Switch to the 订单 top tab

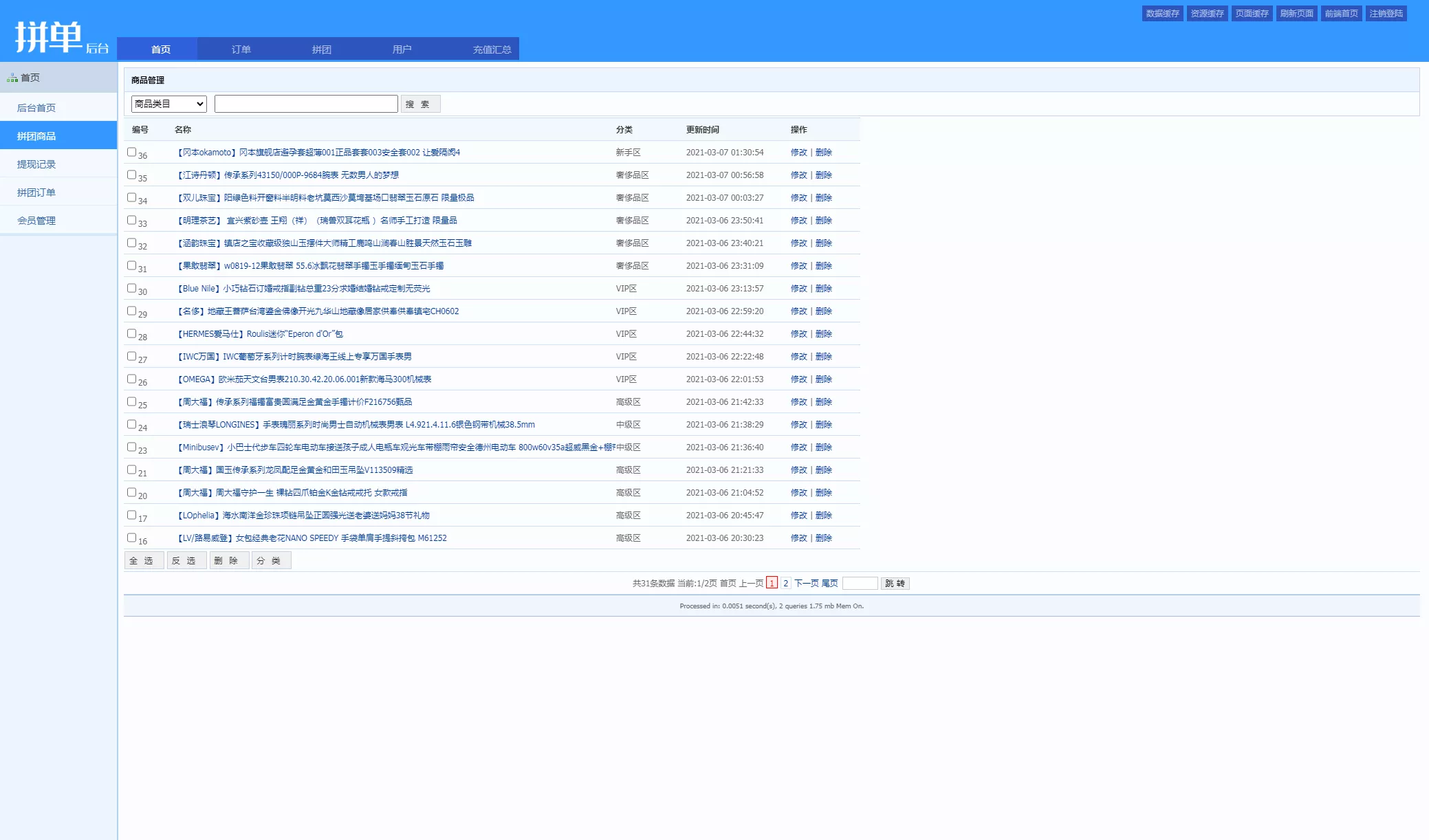tap(241, 49)
